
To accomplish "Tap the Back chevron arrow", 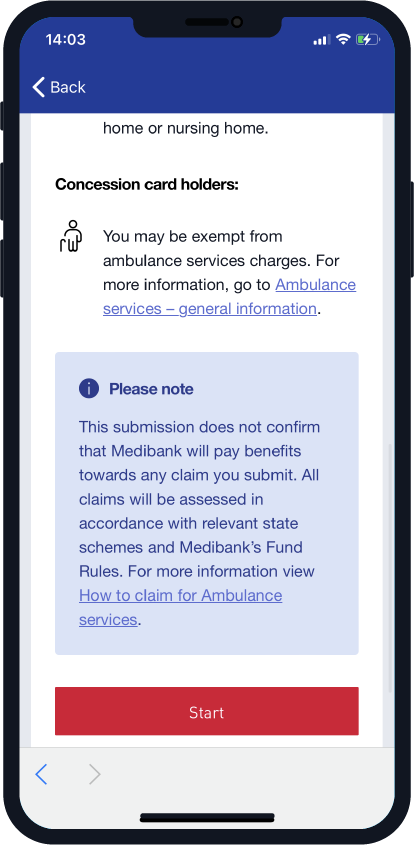I will pyautogui.click(x=38, y=87).
